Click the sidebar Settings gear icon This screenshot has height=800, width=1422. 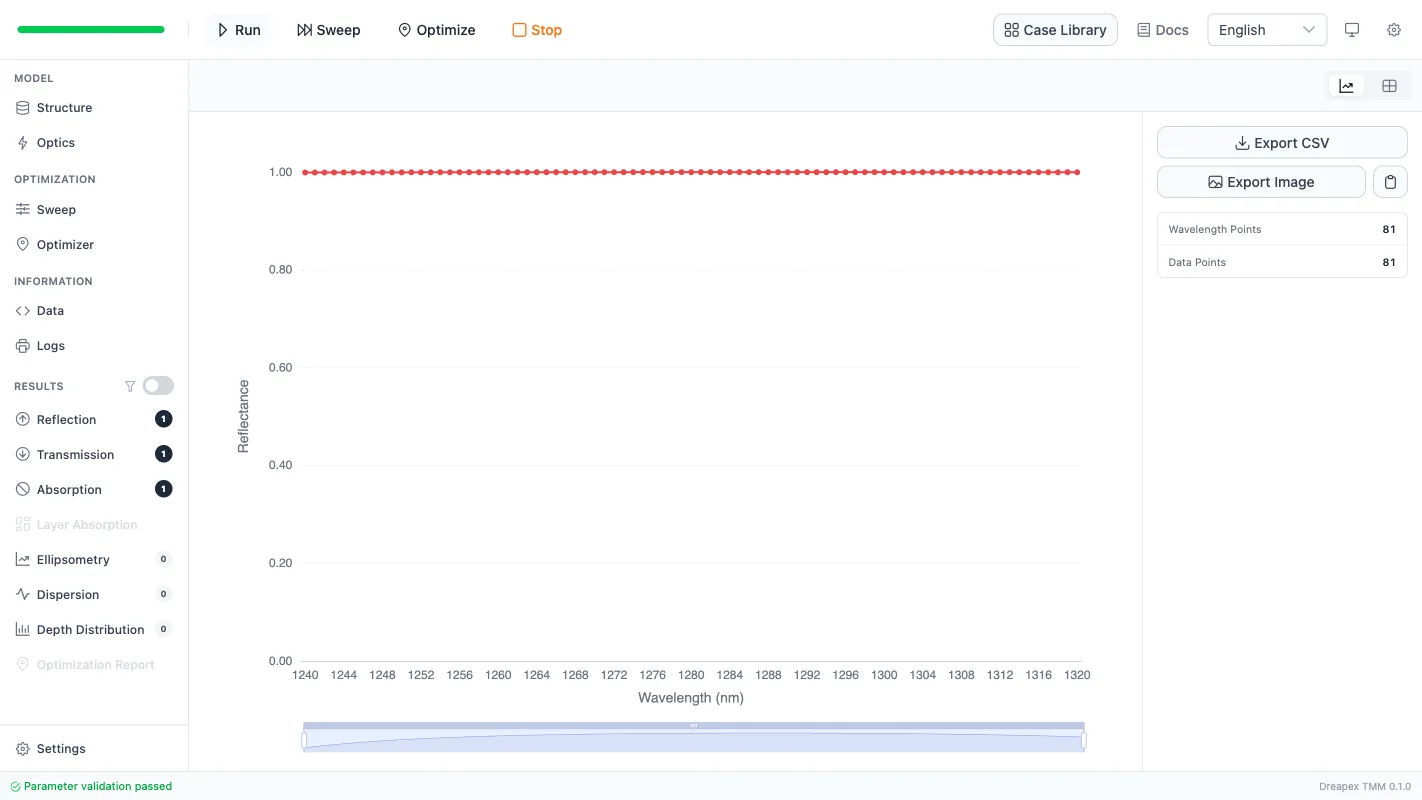click(23, 749)
